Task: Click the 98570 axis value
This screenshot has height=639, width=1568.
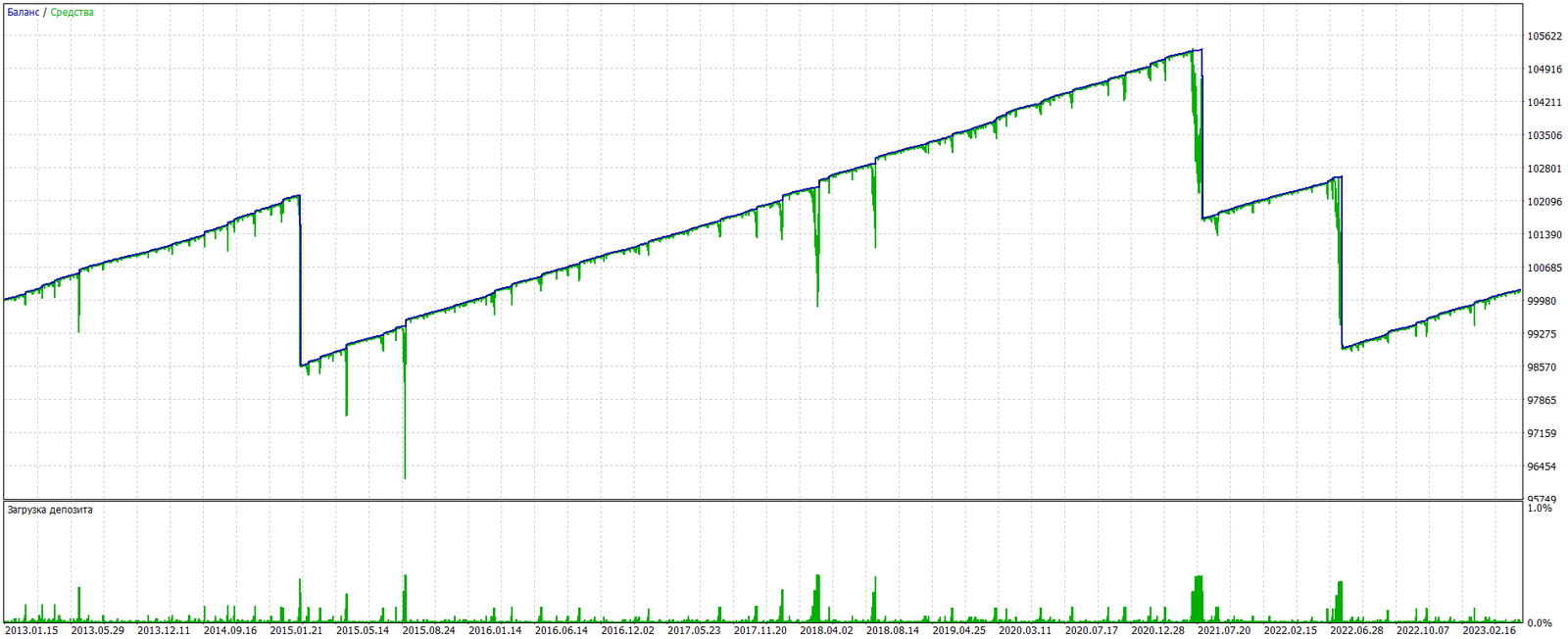Action: (x=1542, y=368)
